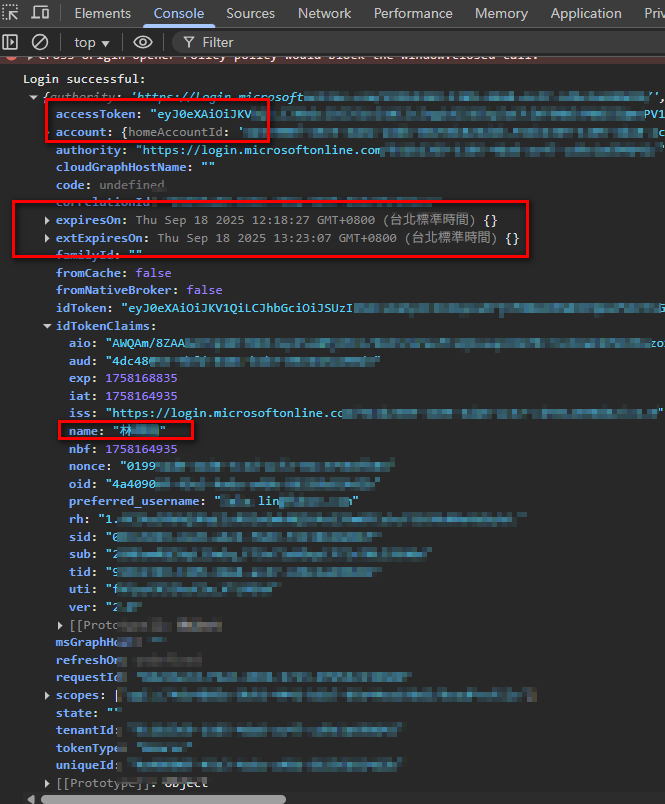
Task: Select the inspect element picker icon
Action: point(10,12)
